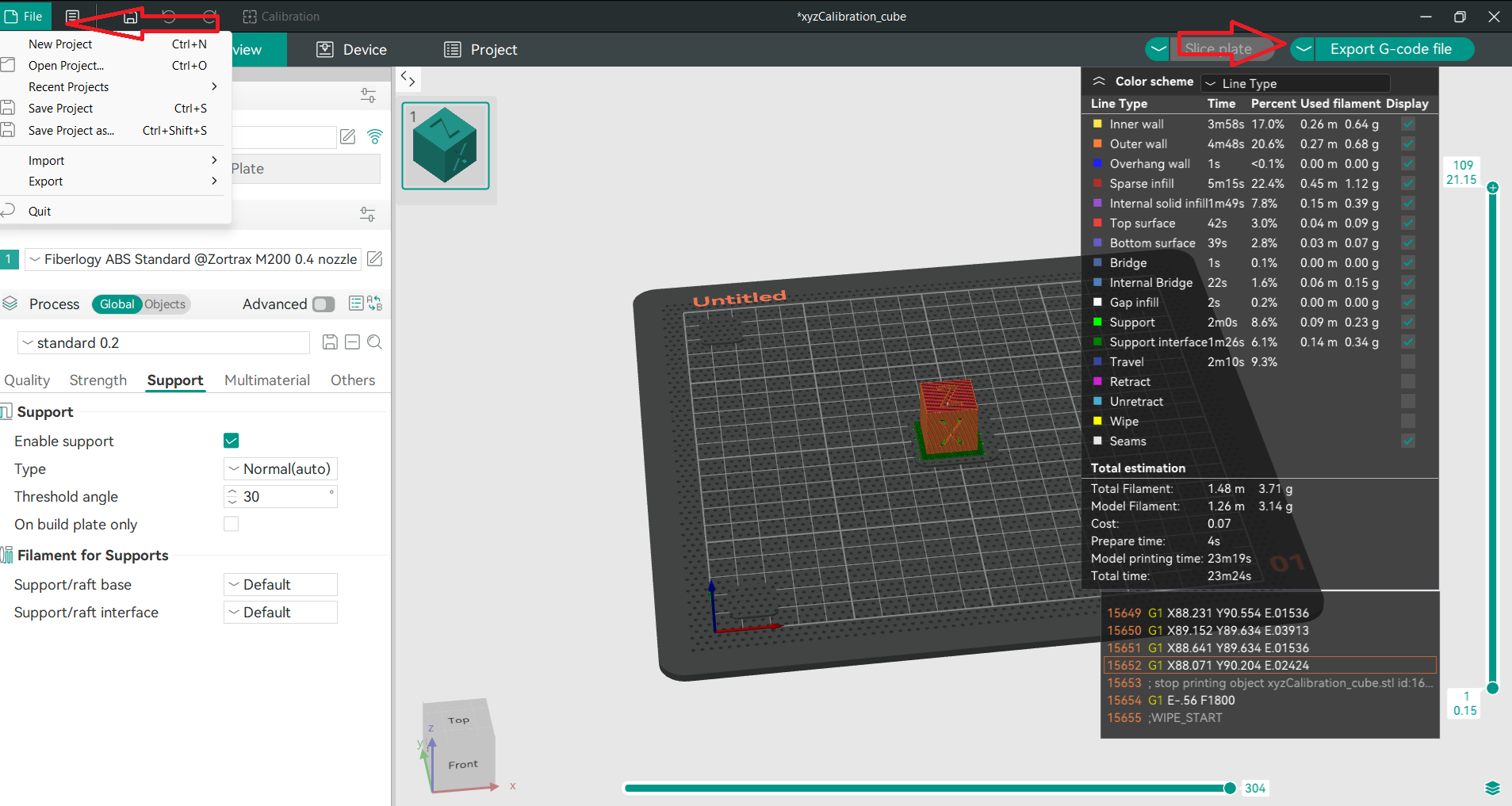Viewport: 1512px width, 806px height.
Task: Click the Export G-code file button
Action: 1391,49
